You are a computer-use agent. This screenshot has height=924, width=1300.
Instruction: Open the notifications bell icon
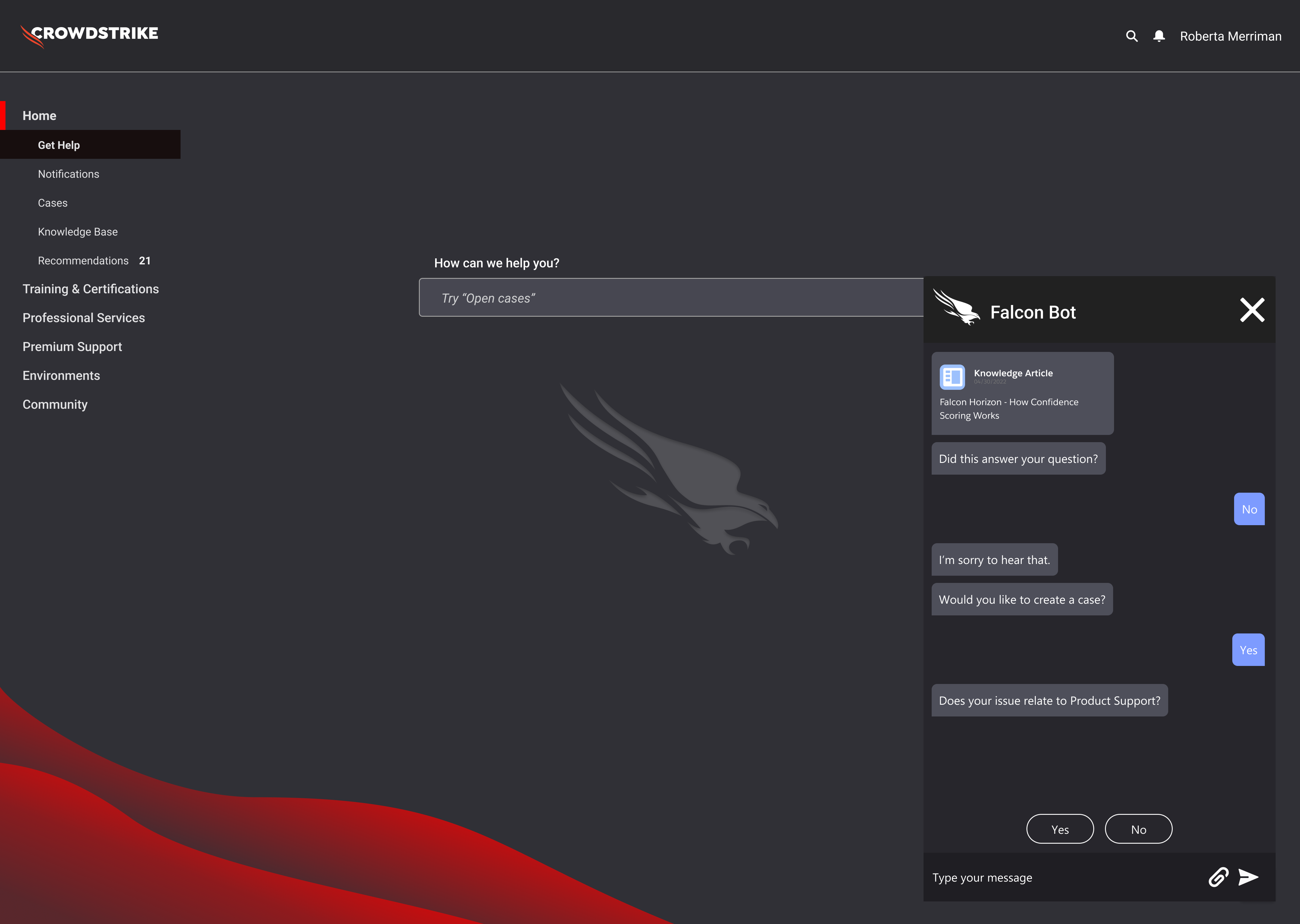tap(1159, 36)
